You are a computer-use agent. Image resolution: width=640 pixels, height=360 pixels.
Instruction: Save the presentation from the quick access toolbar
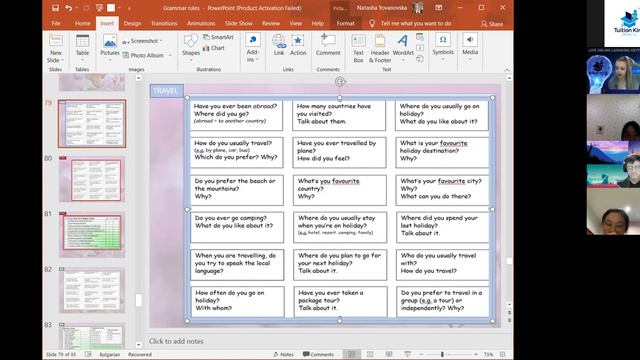click(56, 8)
